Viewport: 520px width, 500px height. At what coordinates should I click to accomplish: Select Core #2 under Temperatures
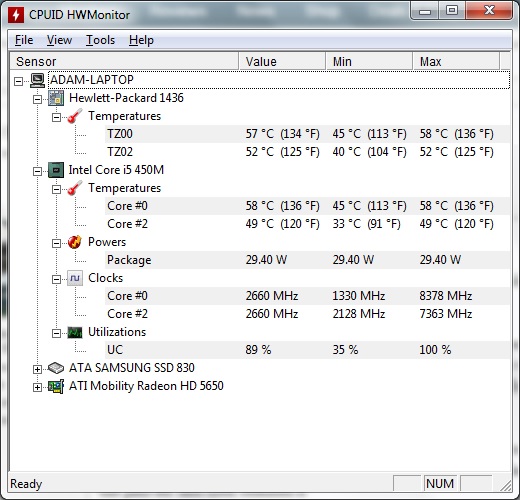click(x=307, y=224)
